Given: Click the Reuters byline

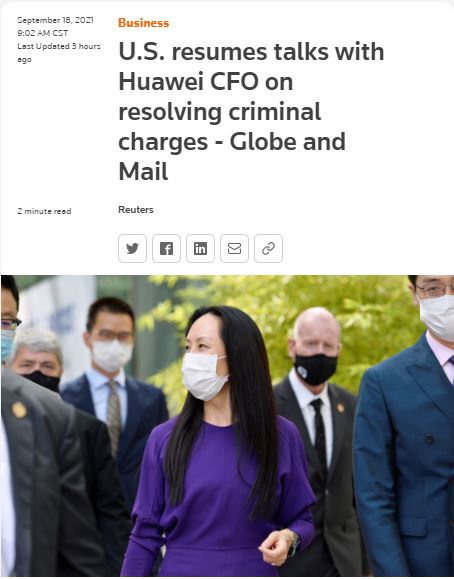Looking at the screenshot, I should [x=136, y=210].
